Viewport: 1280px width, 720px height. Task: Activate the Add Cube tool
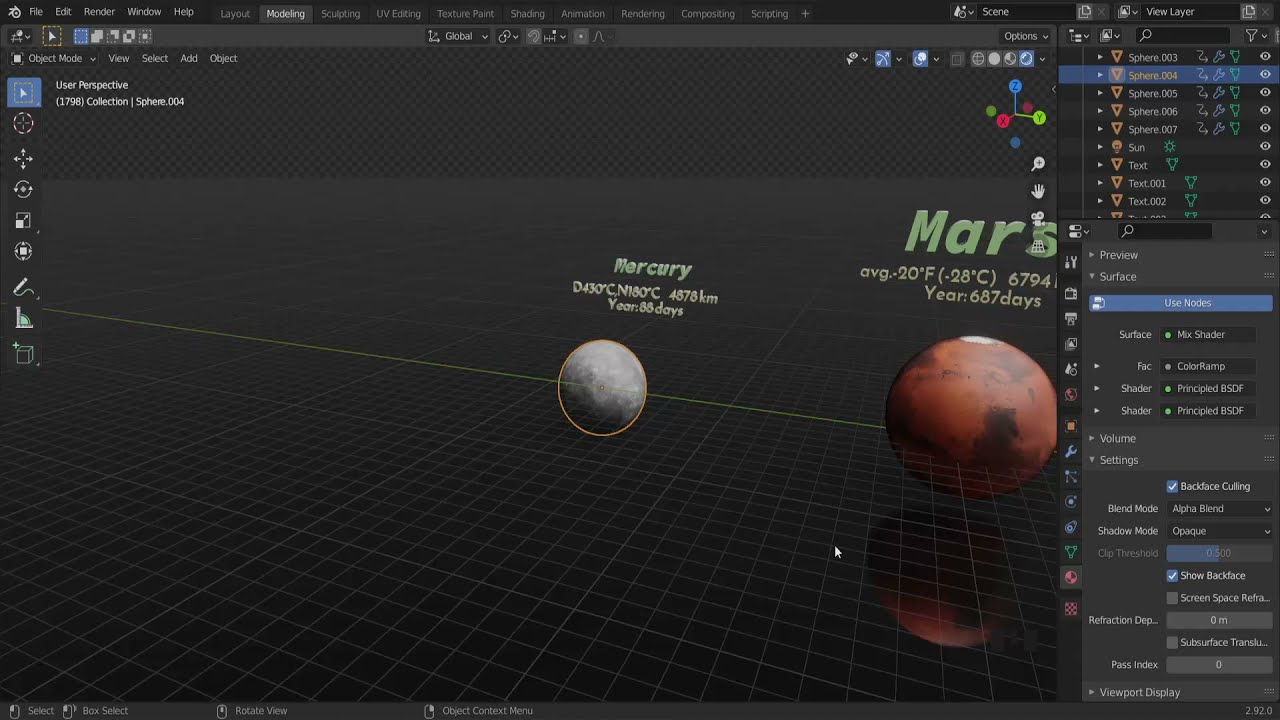23,353
